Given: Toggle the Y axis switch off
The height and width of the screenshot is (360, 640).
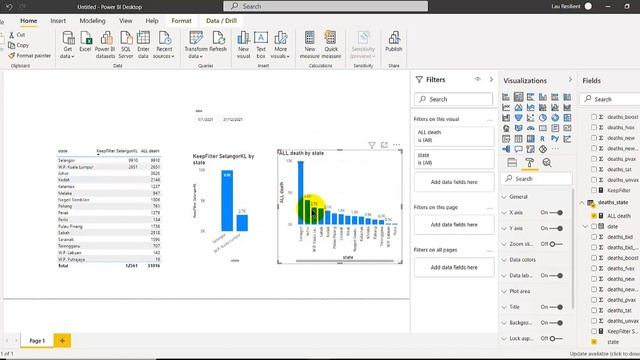Looking at the screenshot, I should point(557,228).
